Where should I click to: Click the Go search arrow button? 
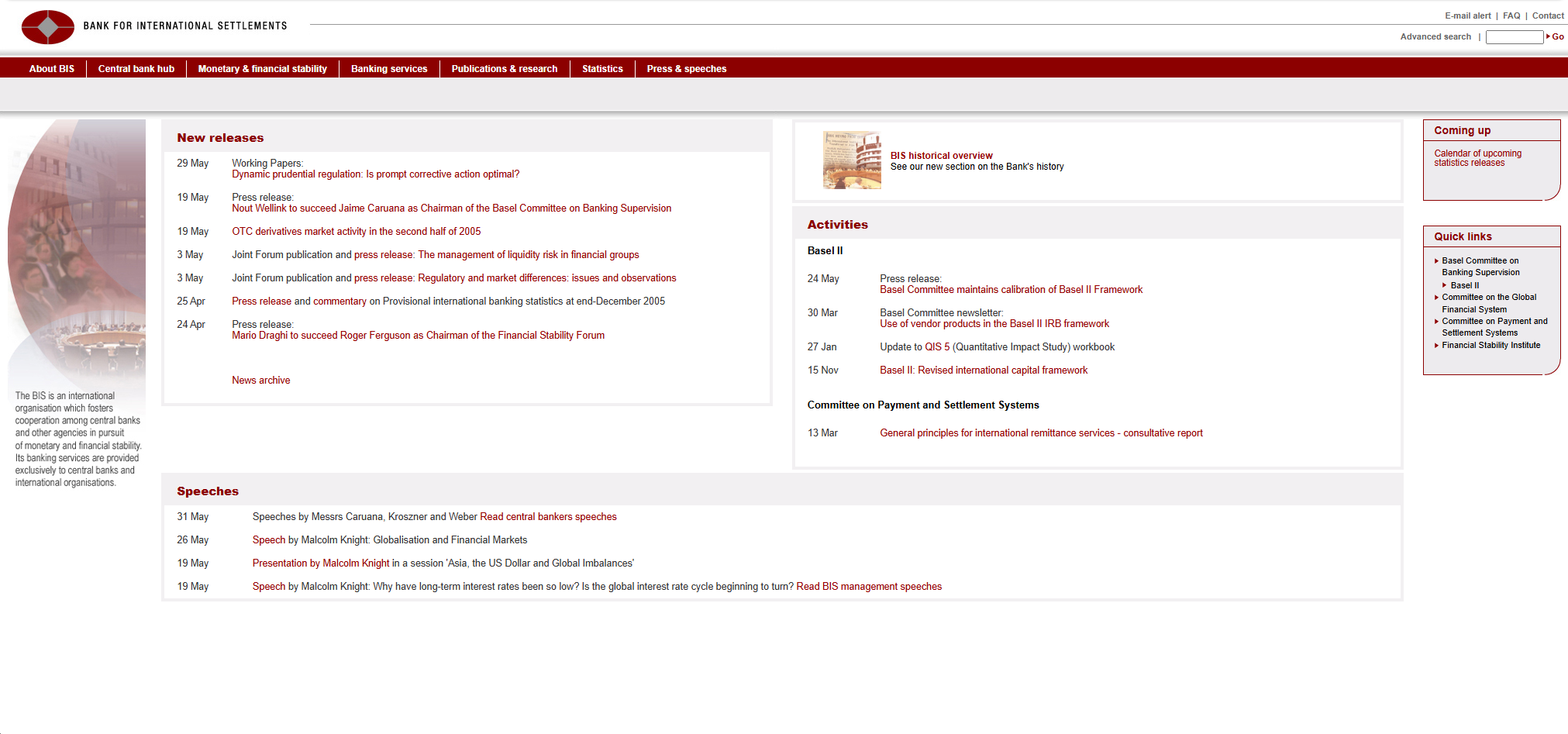coord(1556,36)
